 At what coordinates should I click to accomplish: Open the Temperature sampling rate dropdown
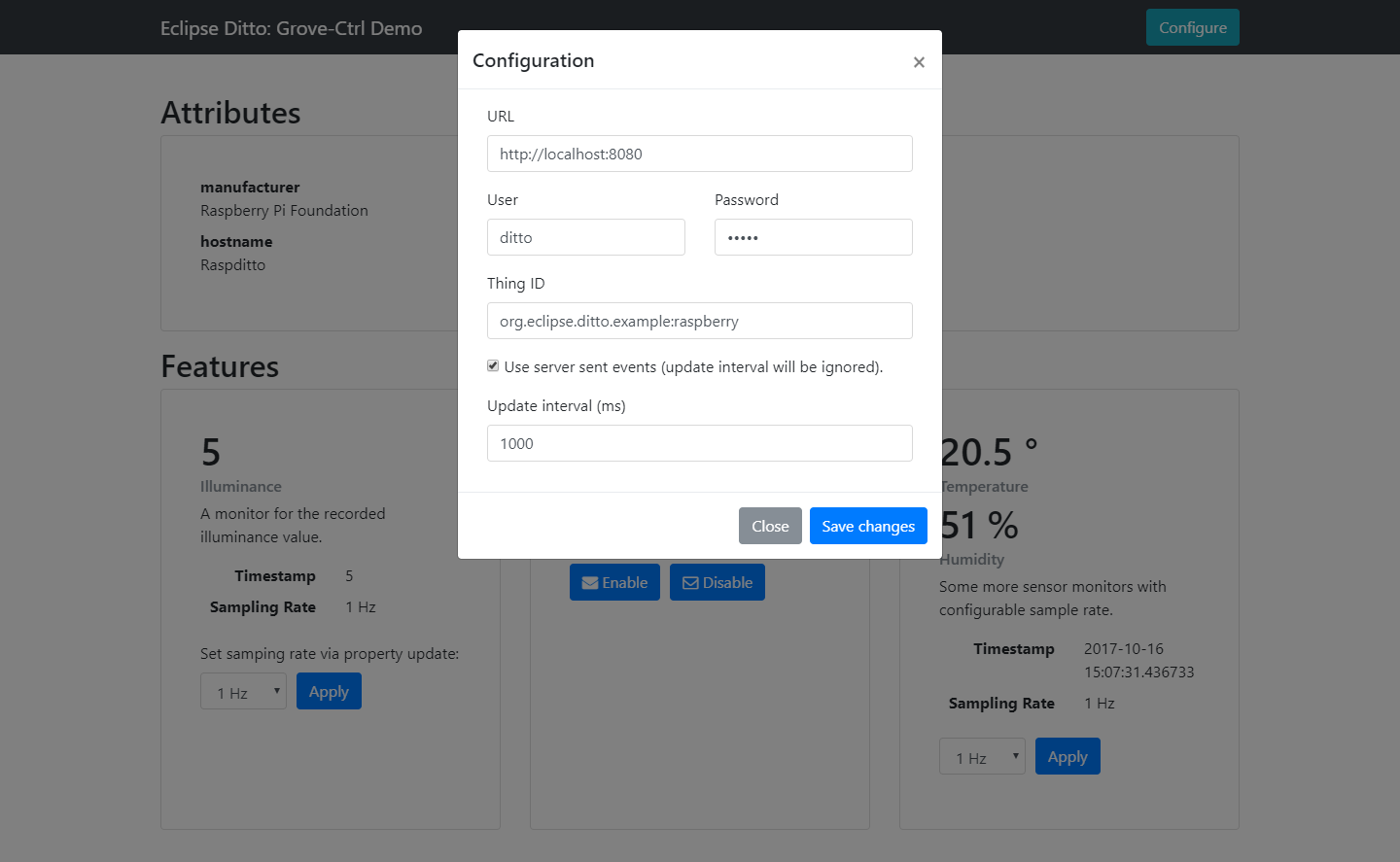[x=982, y=757]
